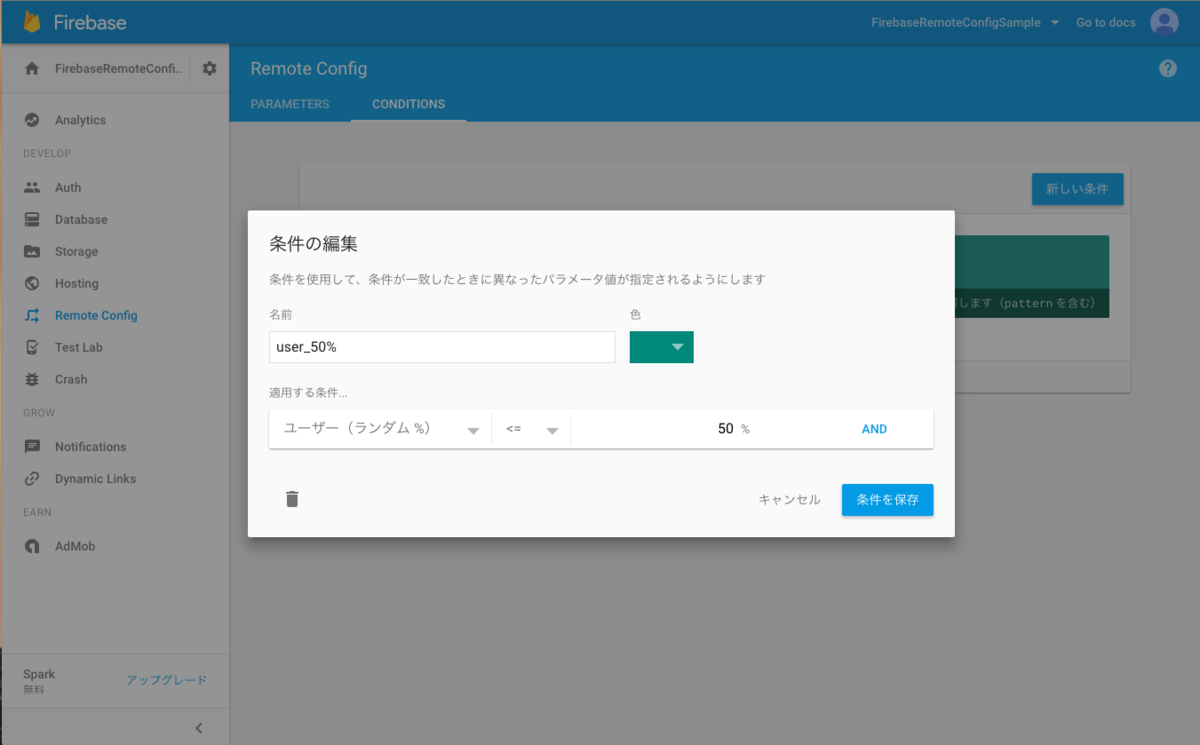Click the 条件を保存 save button

pos(887,499)
